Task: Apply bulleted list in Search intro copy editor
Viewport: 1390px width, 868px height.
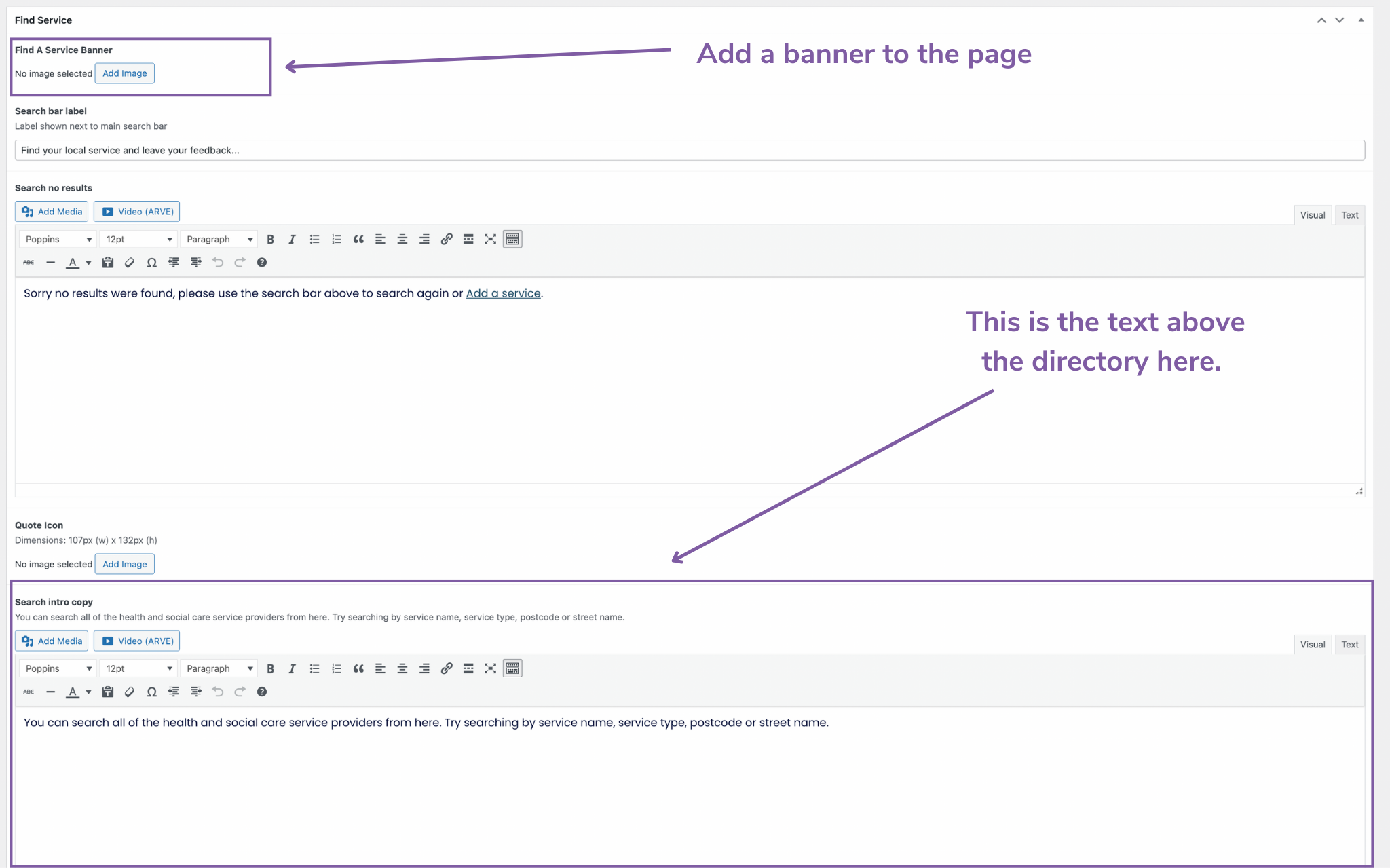Action: [314, 668]
